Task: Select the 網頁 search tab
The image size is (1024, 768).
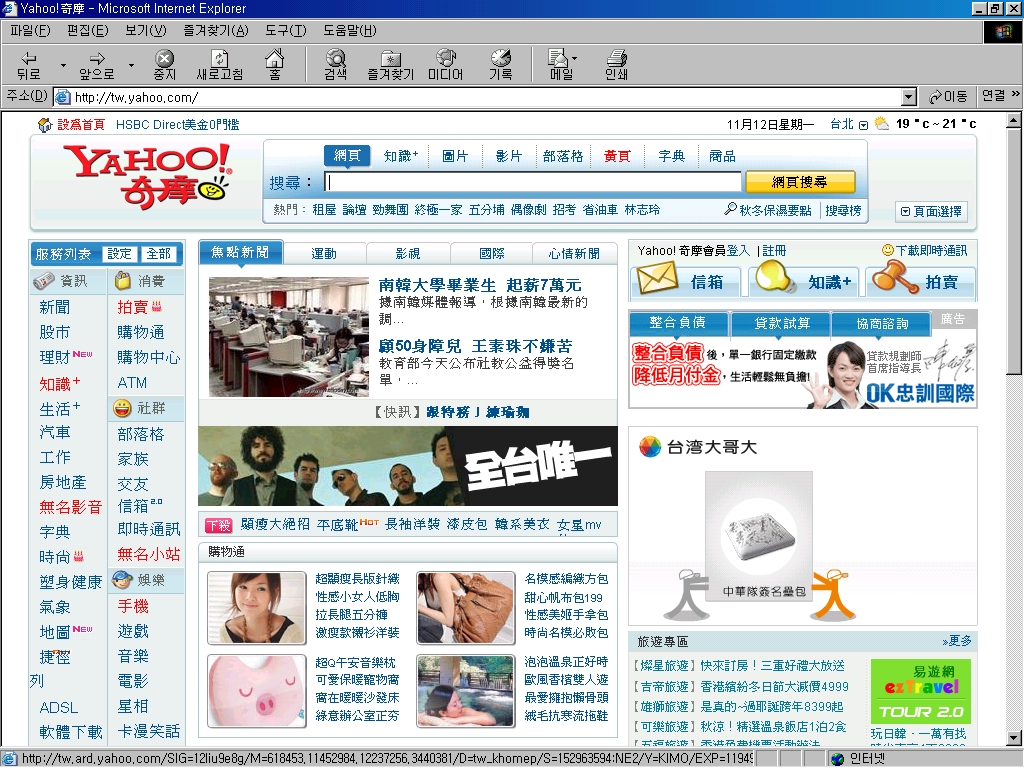Action: click(347, 155)
